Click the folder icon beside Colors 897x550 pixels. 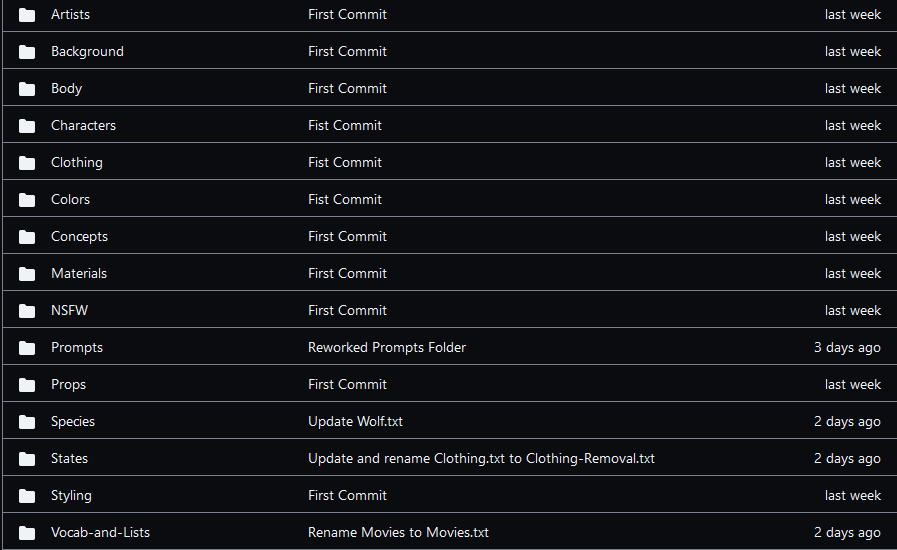point(27,200)
